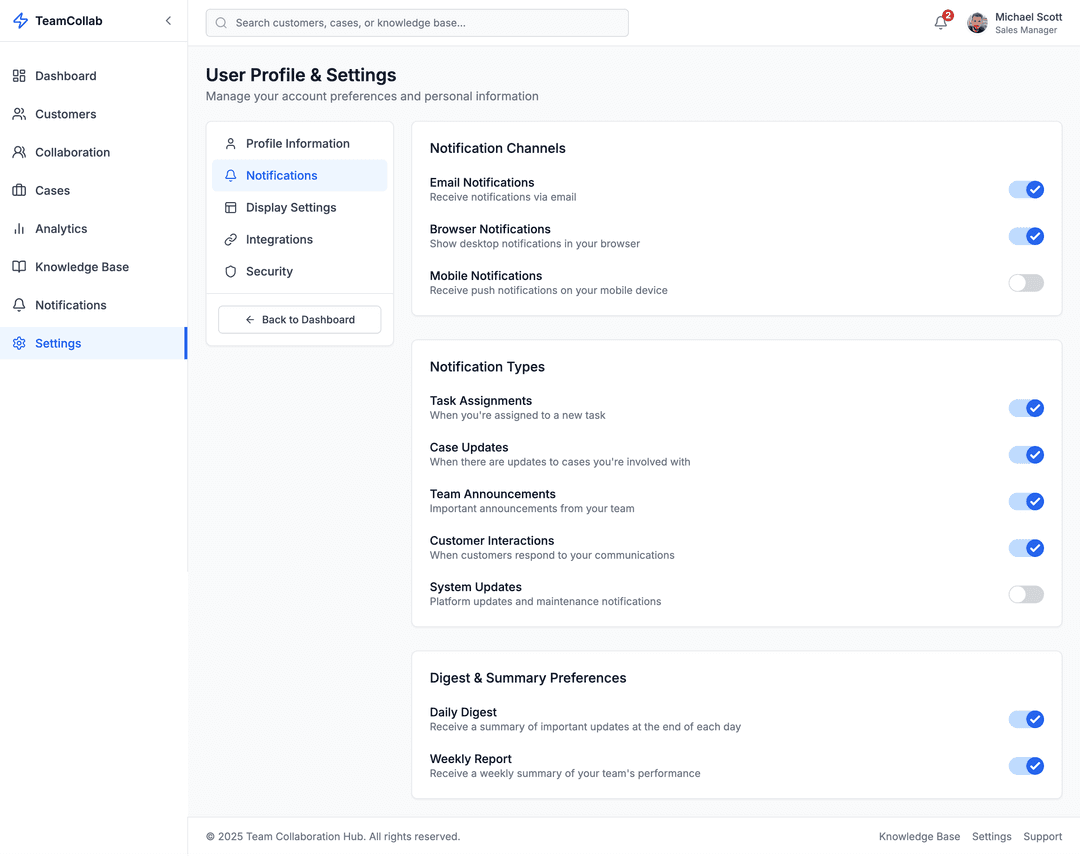Enable the Mobile Notifications toggle
The image size is (1080, 856).
1025,283
